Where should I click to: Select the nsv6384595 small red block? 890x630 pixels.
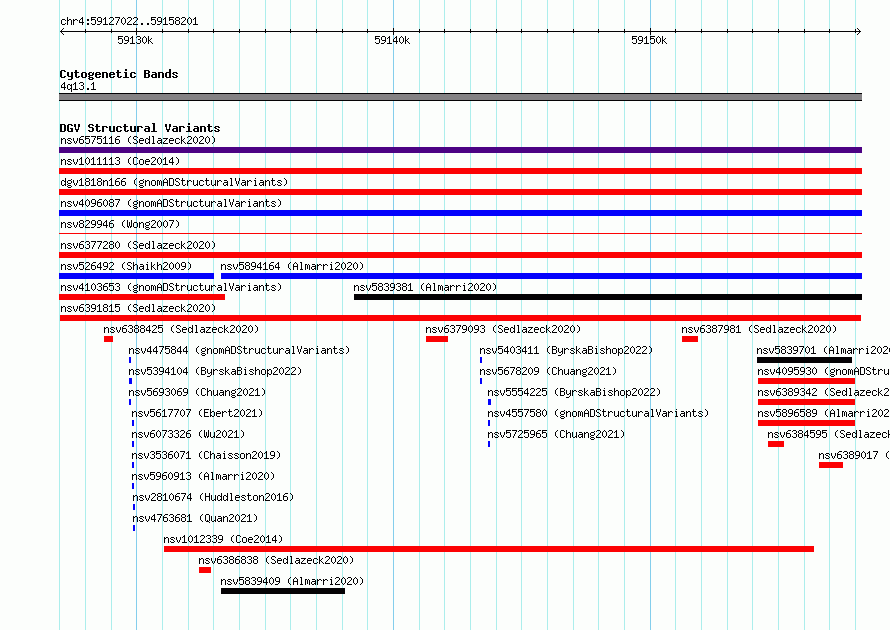[776, 444]
